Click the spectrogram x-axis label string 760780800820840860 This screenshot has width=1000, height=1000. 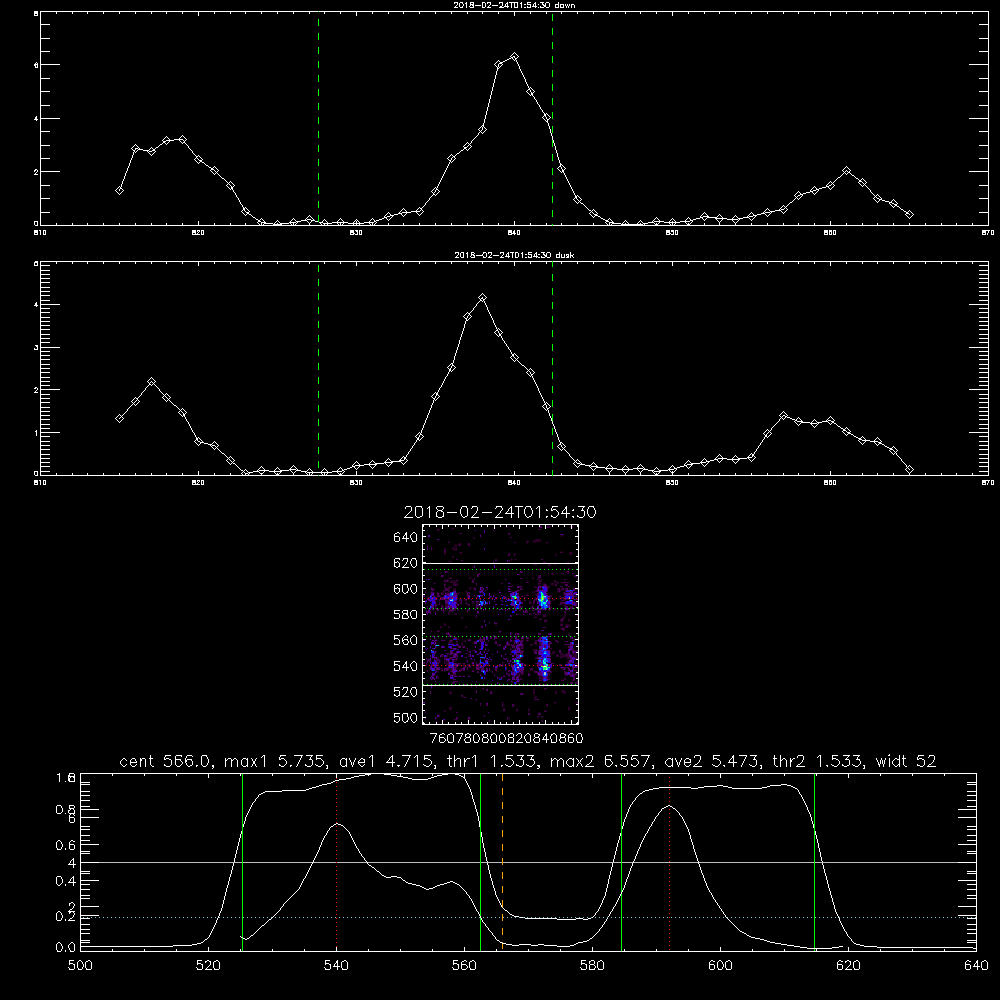[x=506, y=738]
